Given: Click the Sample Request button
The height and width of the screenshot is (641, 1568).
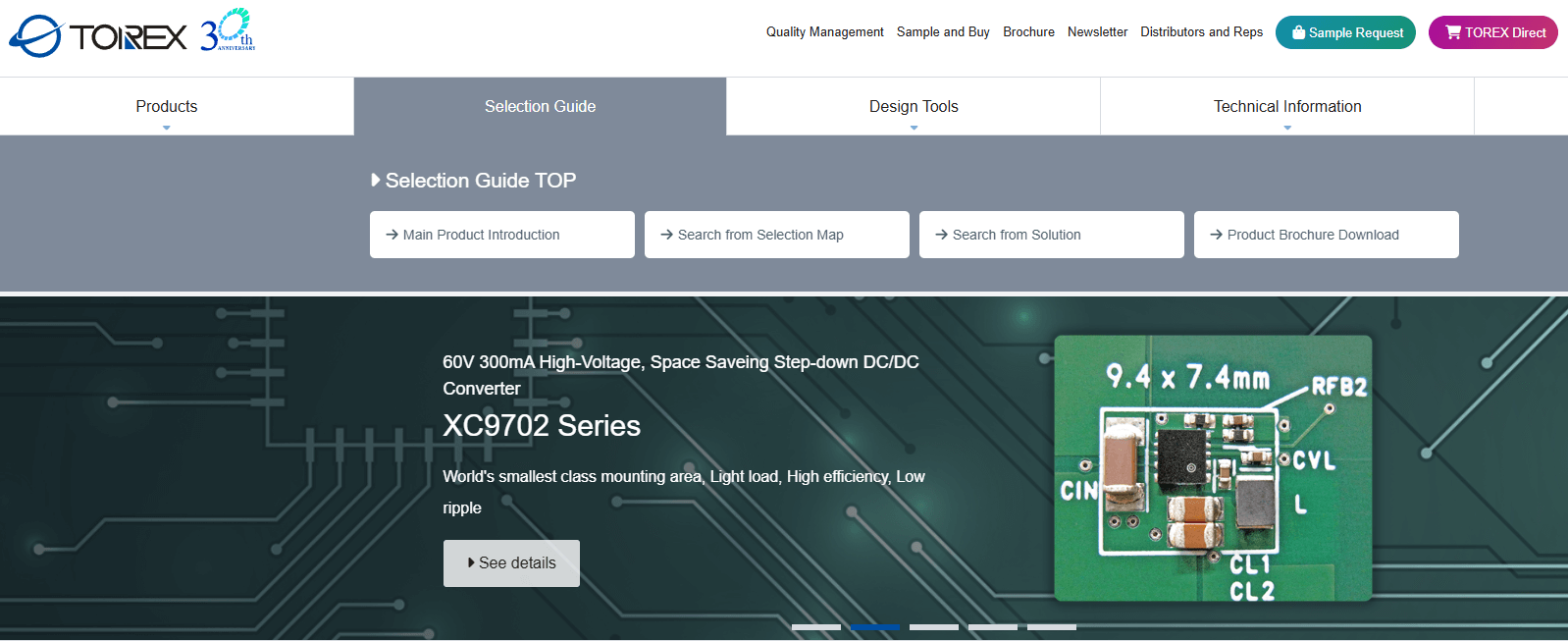Looking at the screenshot, I should [x=1345, y=32].
